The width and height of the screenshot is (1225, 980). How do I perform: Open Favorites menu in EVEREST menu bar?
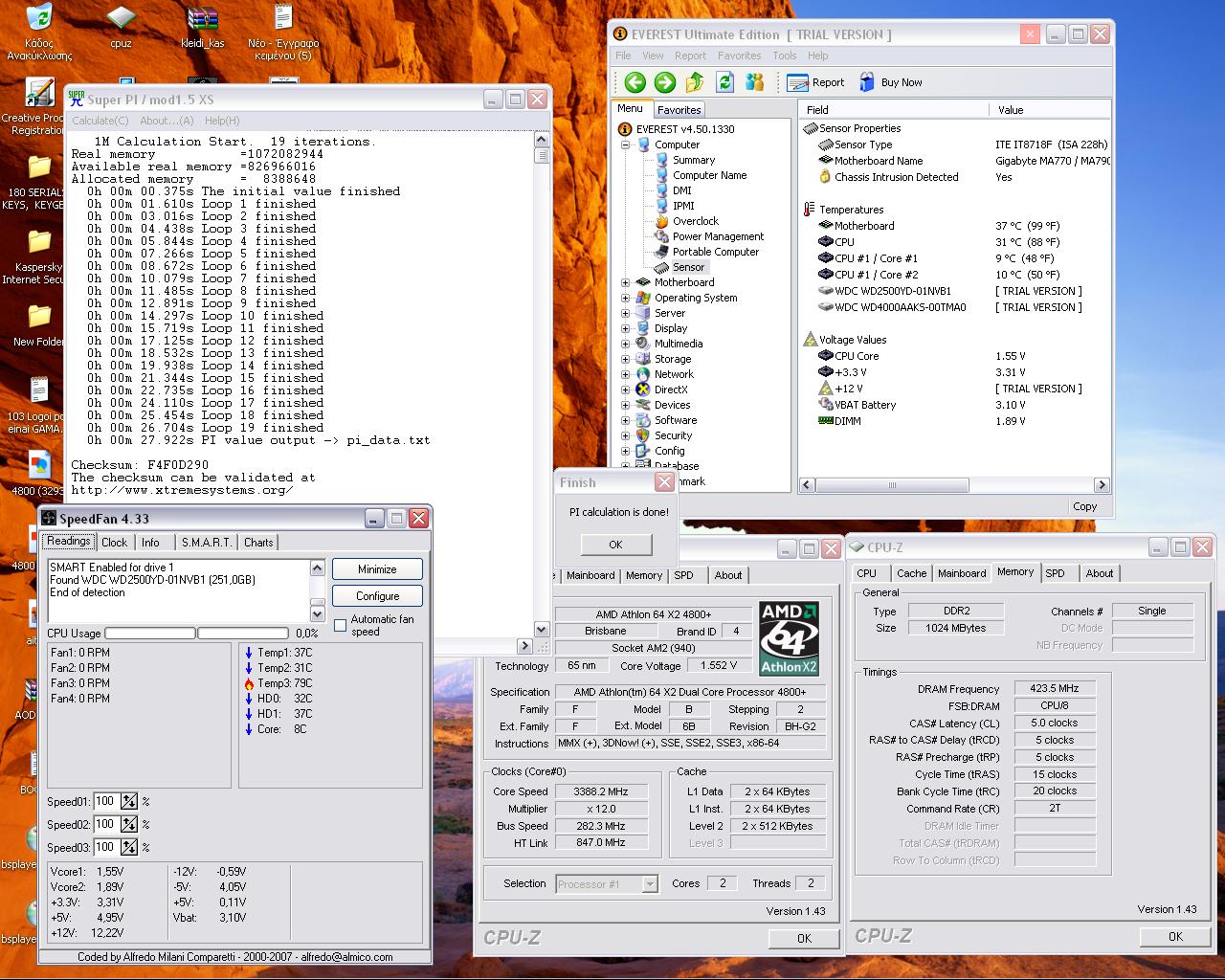740,56
